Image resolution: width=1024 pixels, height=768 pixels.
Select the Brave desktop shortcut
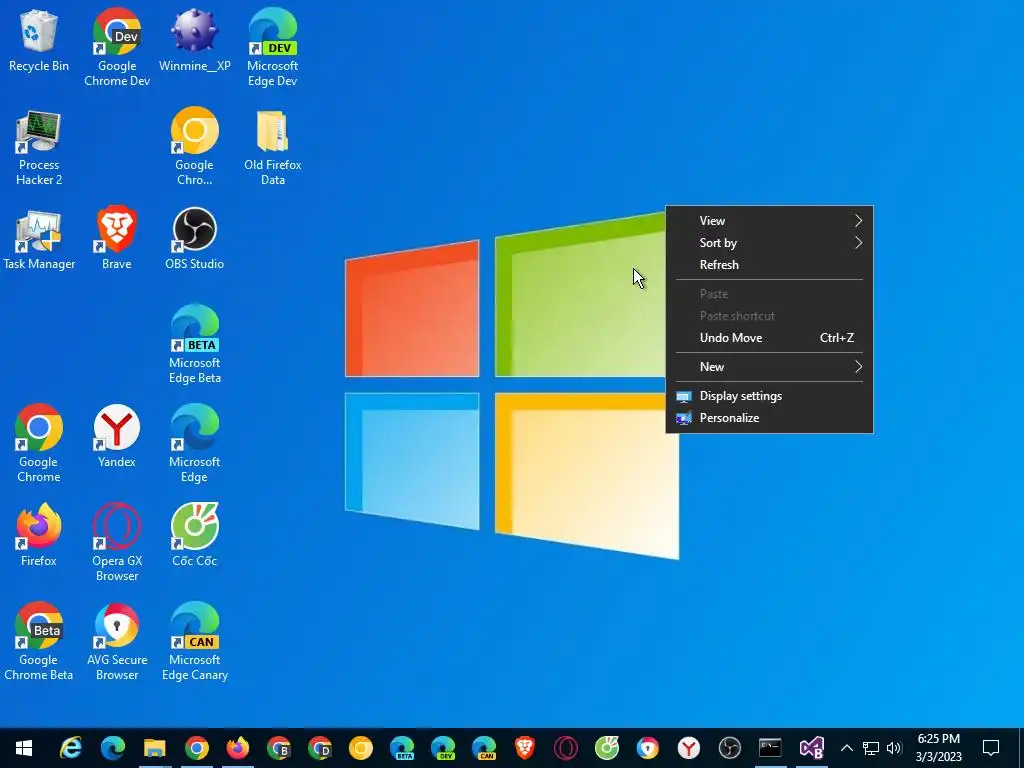coord(117,238)
